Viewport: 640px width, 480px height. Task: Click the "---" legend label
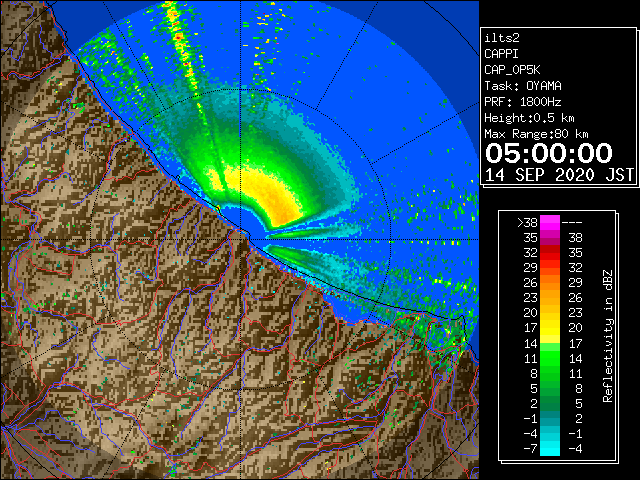(572, 223)
